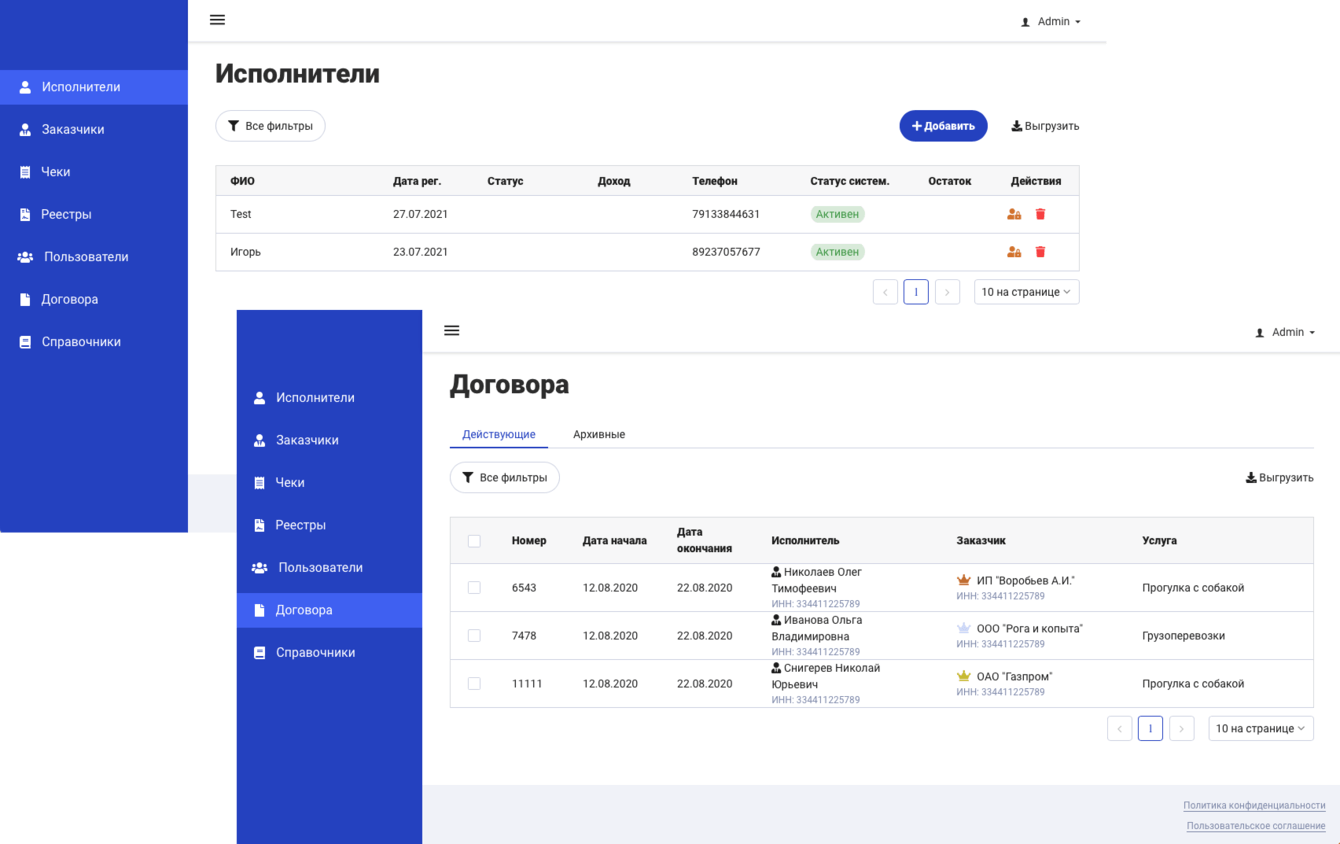Click the blue Добавить button
Viewport: 1340px width, 844px height.
tap(943, 126)
